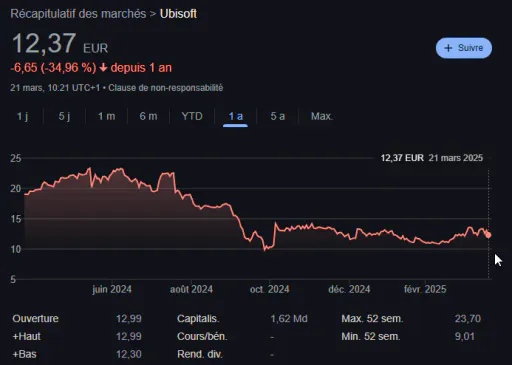
Task: Expand the +Haut row
Action: point(77,336)
